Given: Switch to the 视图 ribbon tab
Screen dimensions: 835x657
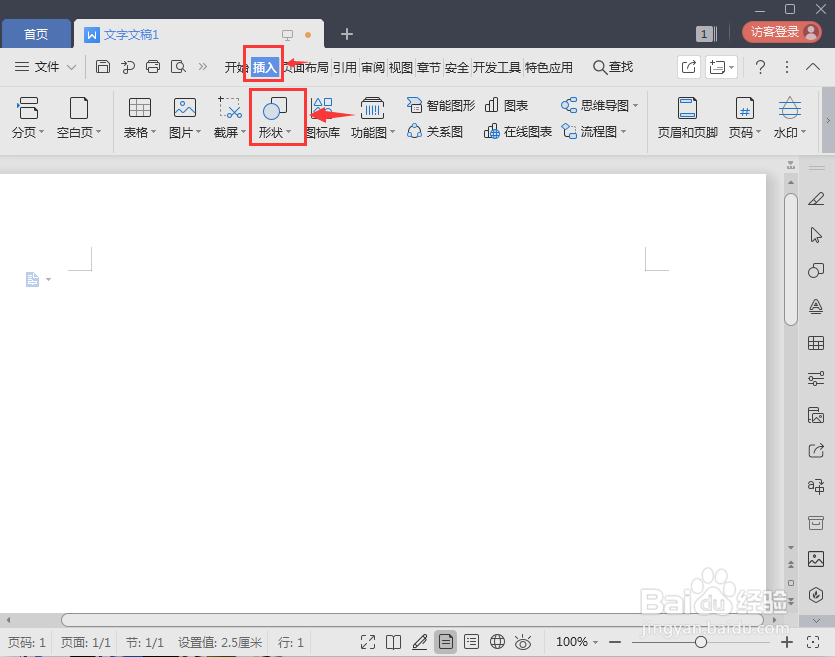Looking at the screenshot, I should (400, 68).
